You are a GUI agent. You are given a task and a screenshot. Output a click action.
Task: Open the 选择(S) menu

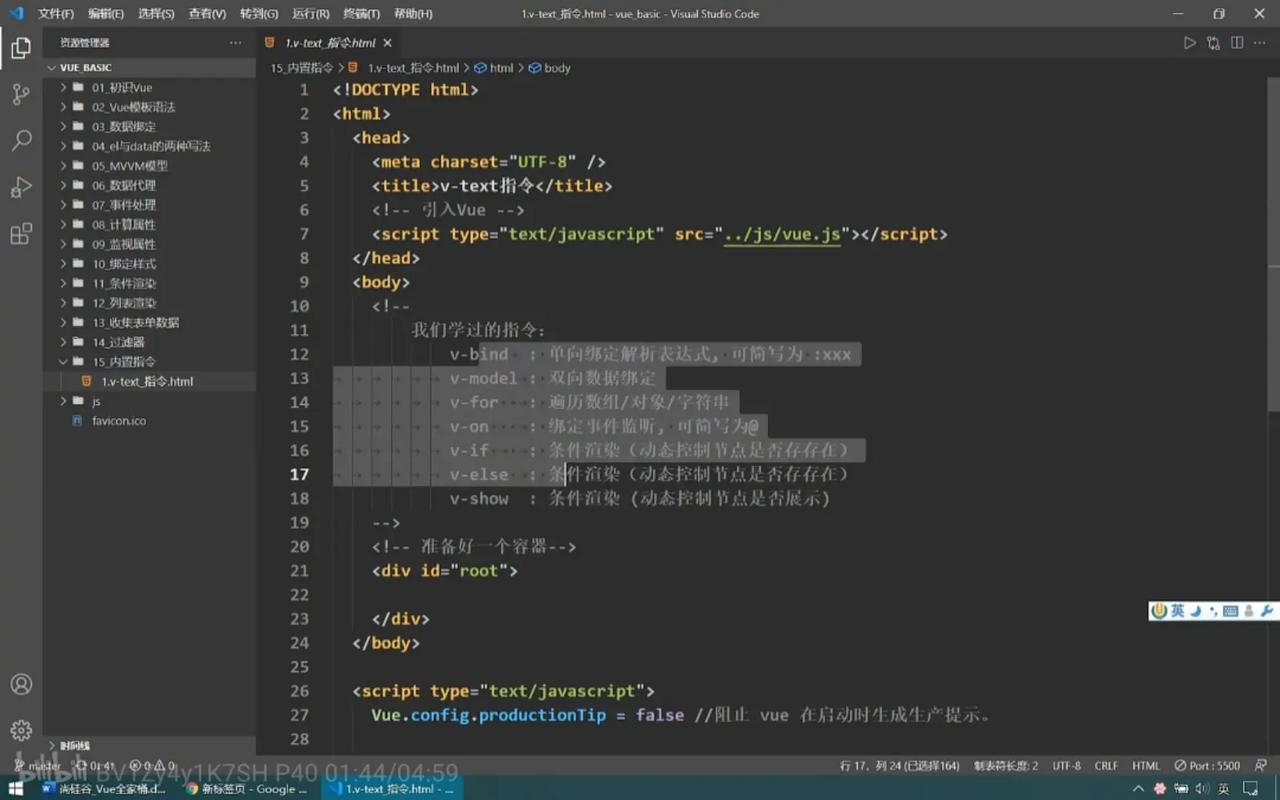(x=156, y=14)
